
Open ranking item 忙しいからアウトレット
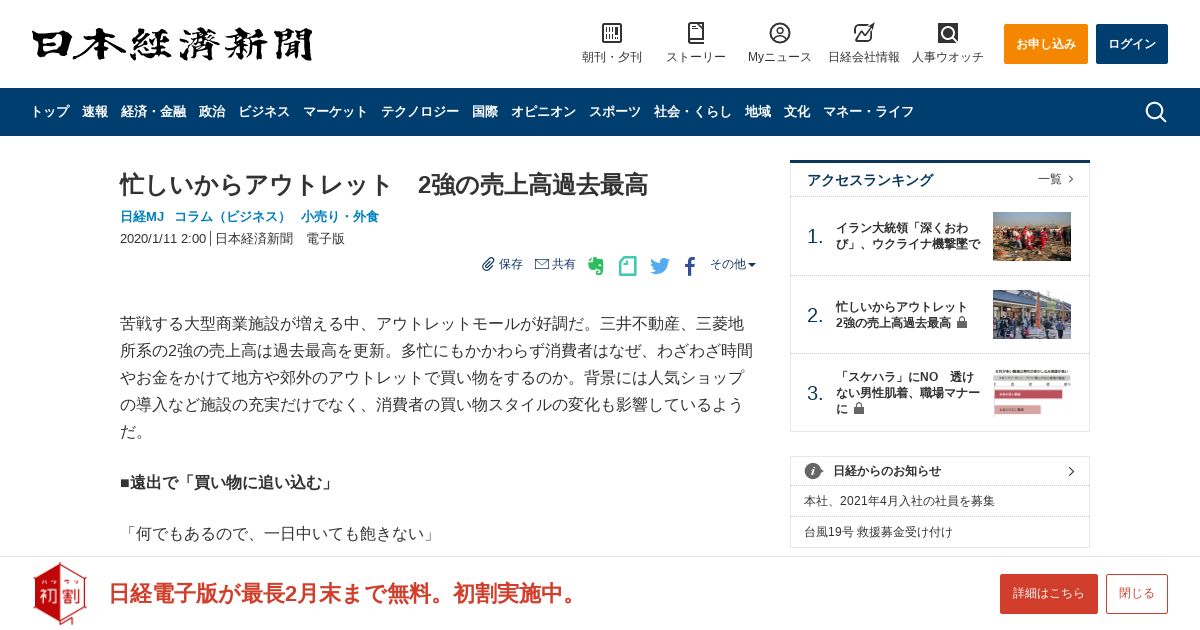(x=902, y=315)
